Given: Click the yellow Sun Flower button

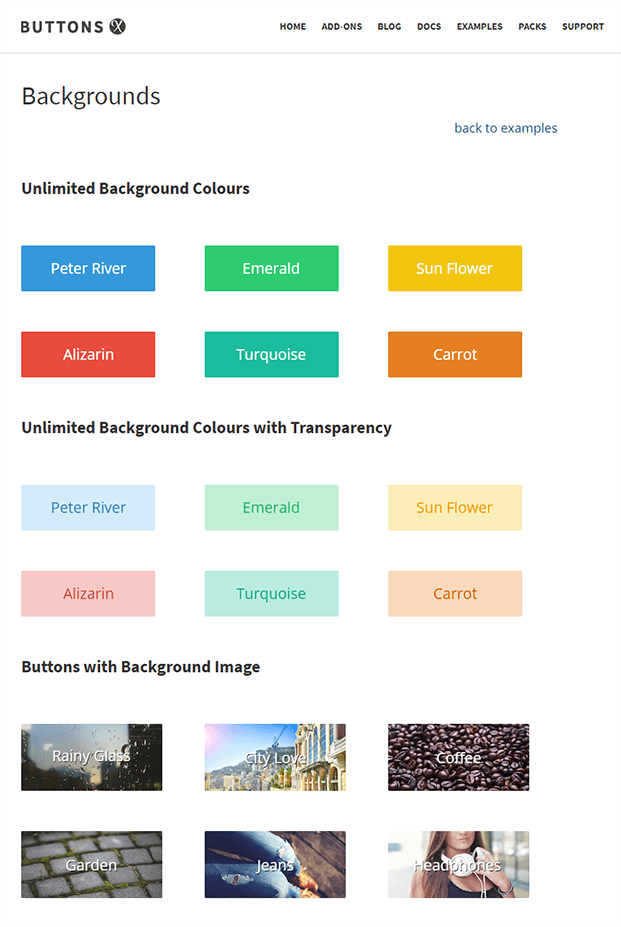Looking at the screenshot, I should [455, 268].
